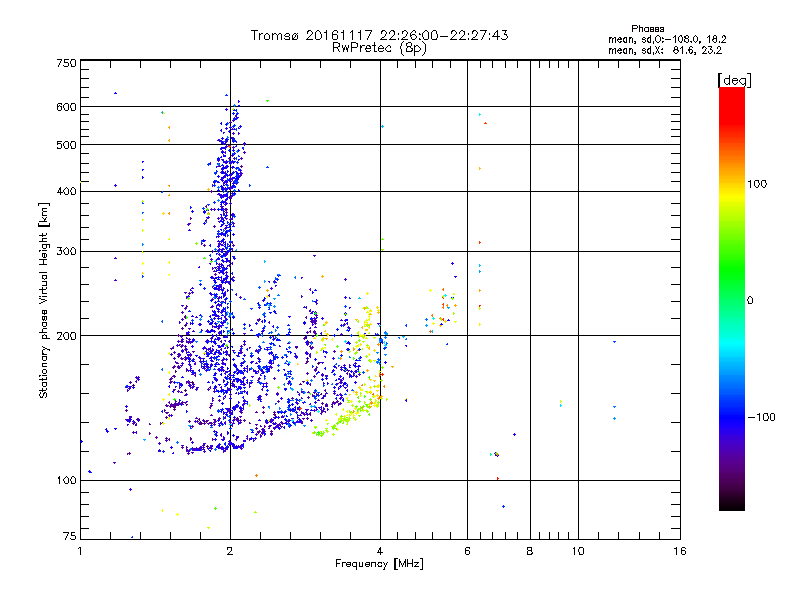This screenshot has height=600, width=800.
Task: Click the x-axis tick label '4'
Action: pyautogui.click(x=380, y=551)
